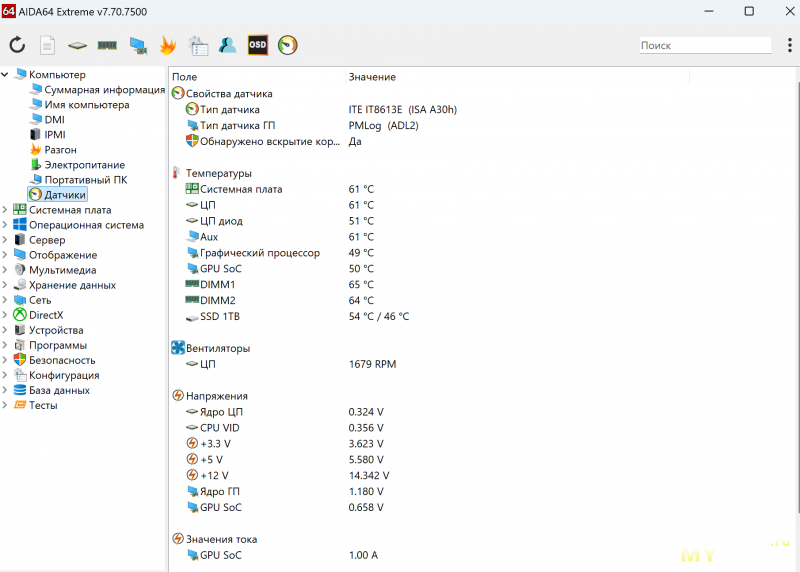Expand the Хранение данных node
800x572 pixels.
pyautogui.click(x=5, y=285)
